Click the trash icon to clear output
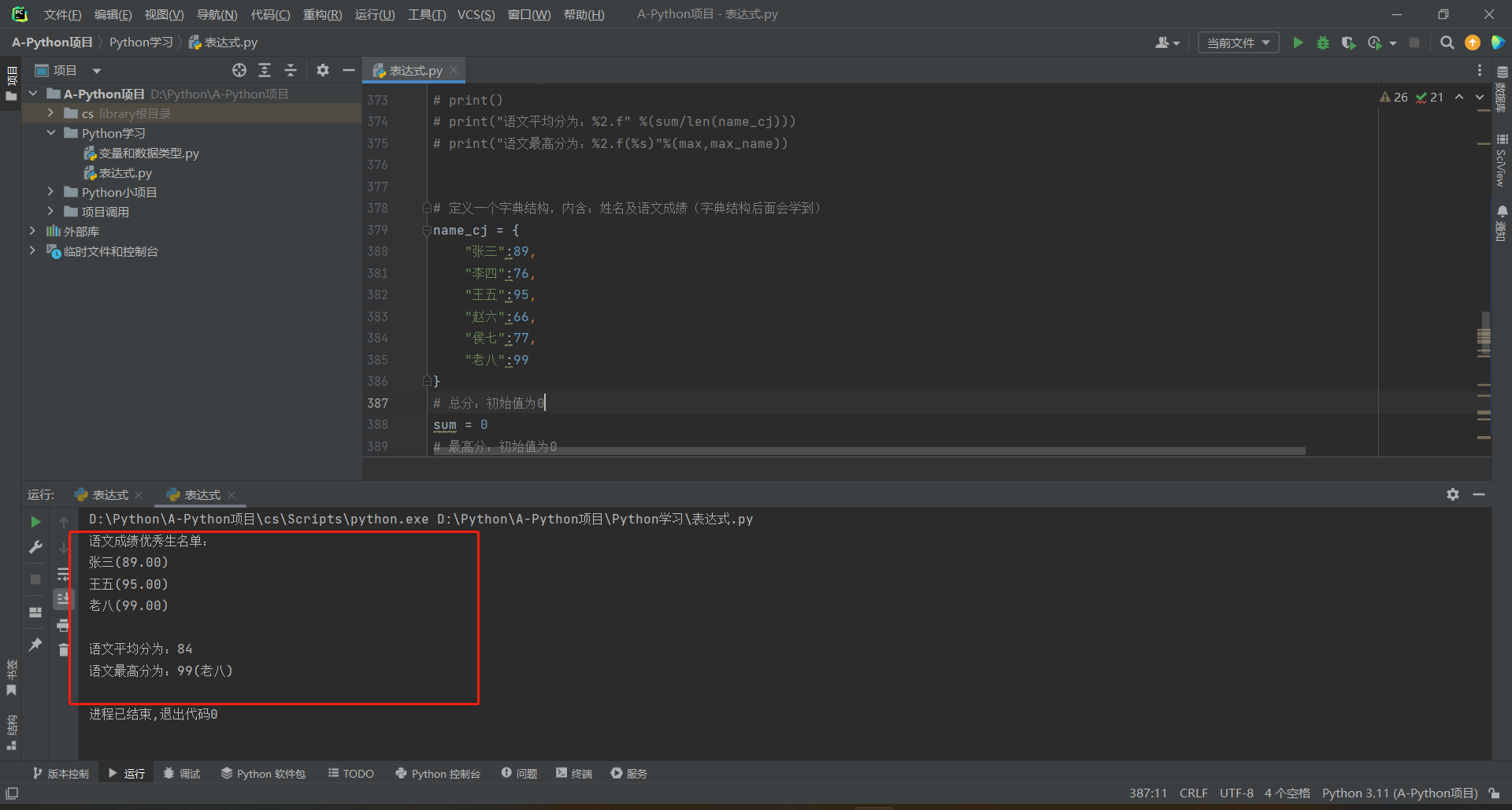 coord(64,649)
